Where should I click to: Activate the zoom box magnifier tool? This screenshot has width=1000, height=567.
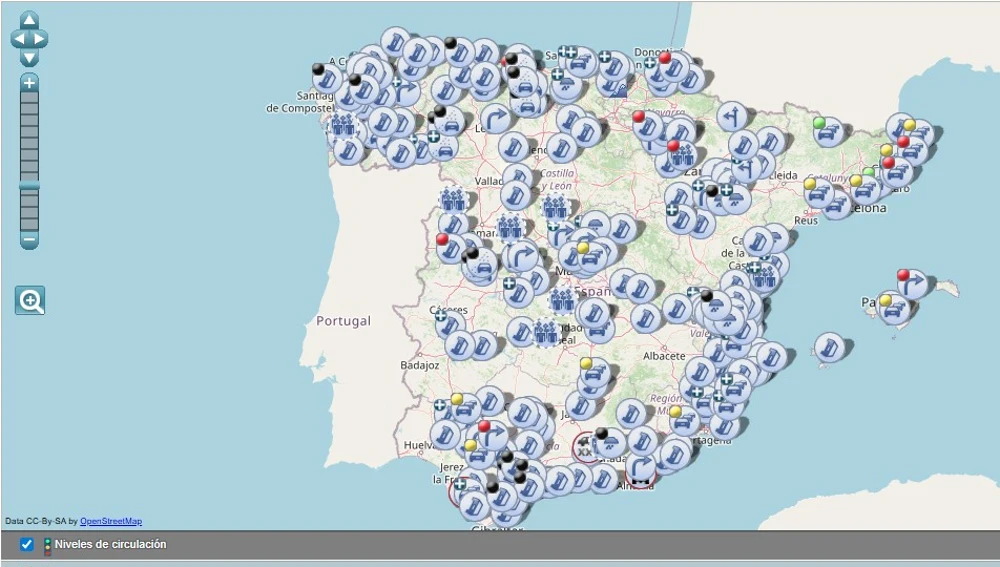tap(30, 300)
